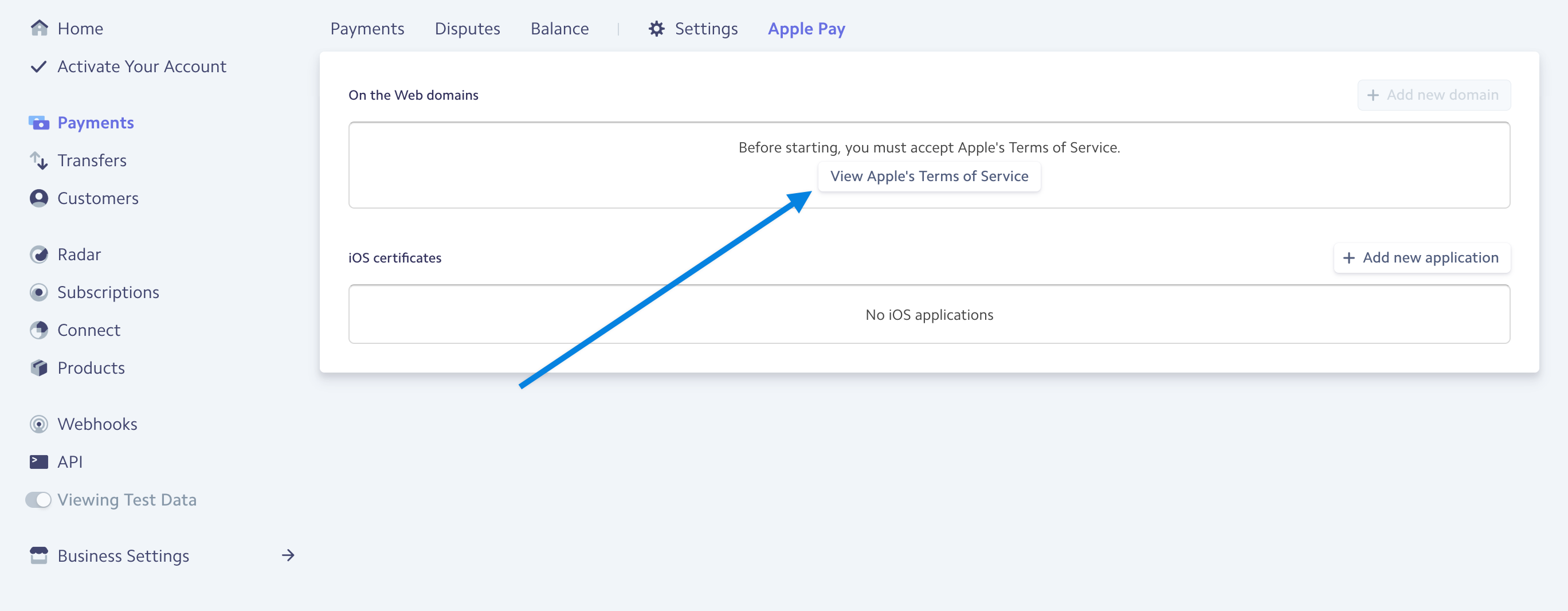Screen dimensions: 1568x611
Task: Open the Customers sidebar link
Action: pos(98,198)
